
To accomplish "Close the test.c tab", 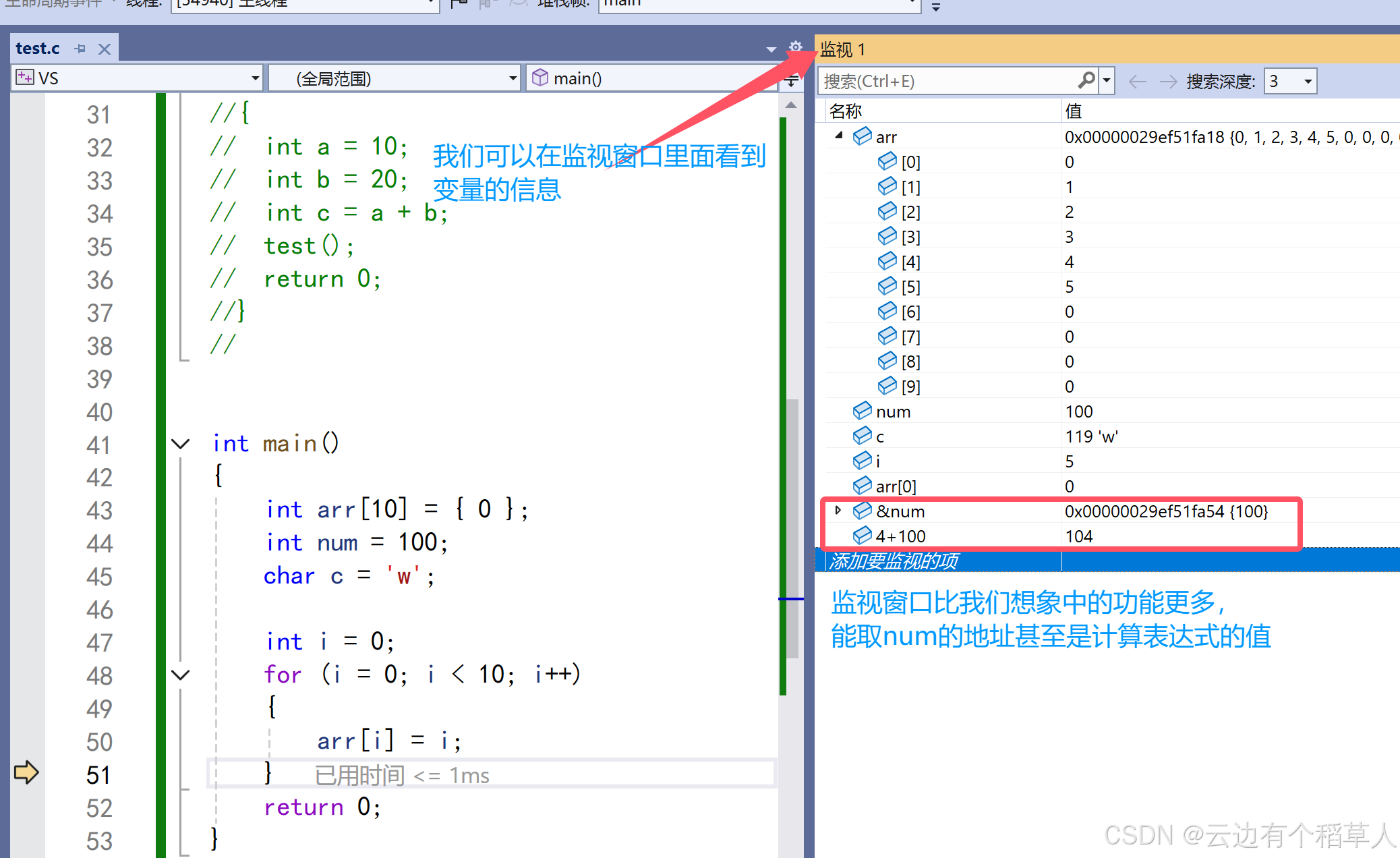I will tap(104, 49).
